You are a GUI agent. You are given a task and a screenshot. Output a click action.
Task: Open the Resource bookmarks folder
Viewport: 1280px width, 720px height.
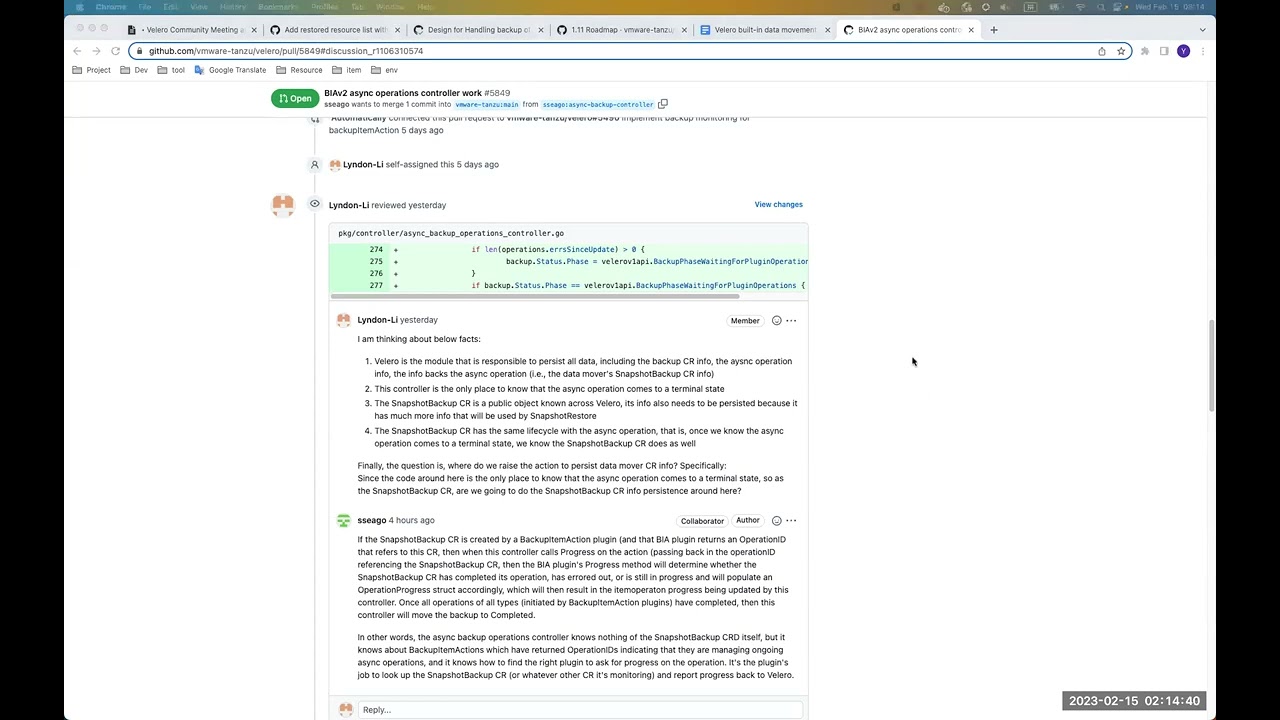point(299,70)
